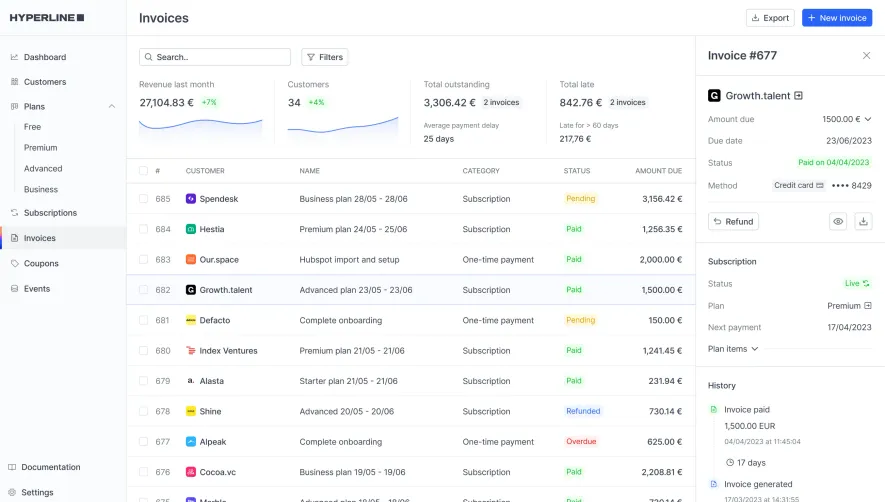Viewport: 885px width, 502px height.
Task: Click the Pending status for Spendesk
Action: [580, 199]
